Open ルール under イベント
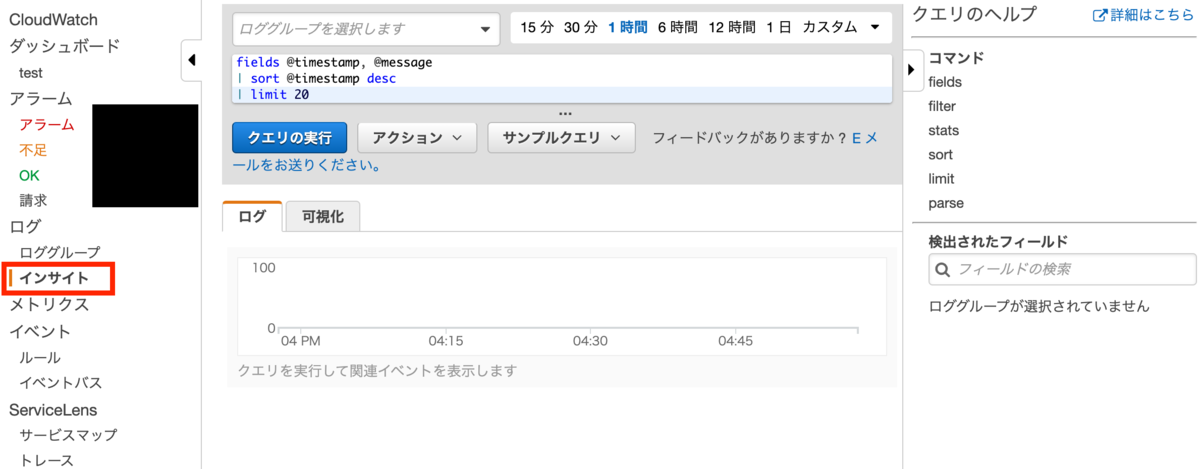The height and width of the screenshot is (469, 1200). pyautogui.click(x=40, y=357)
